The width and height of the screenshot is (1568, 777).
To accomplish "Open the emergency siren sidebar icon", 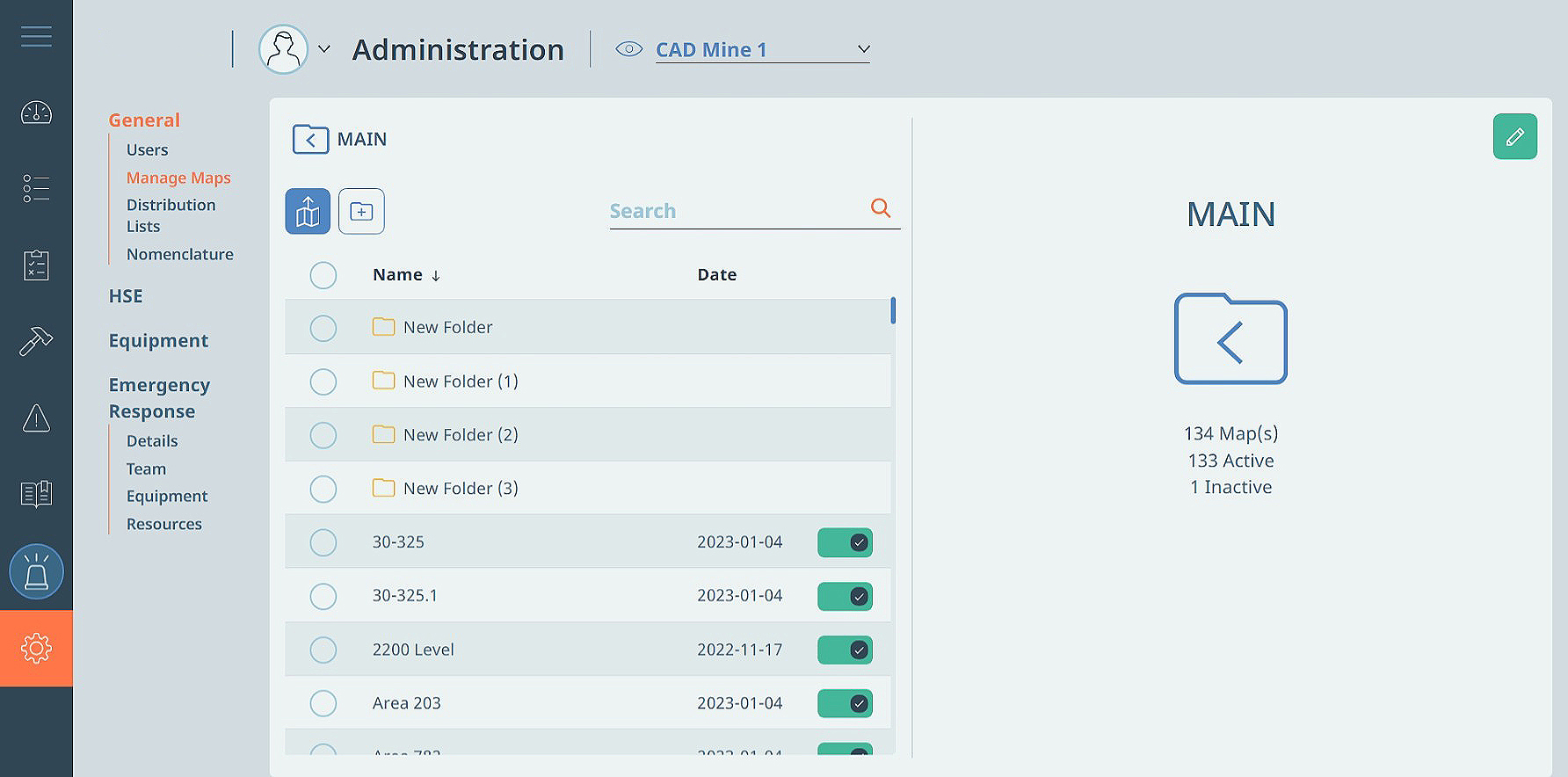I will tap(36, 571).
